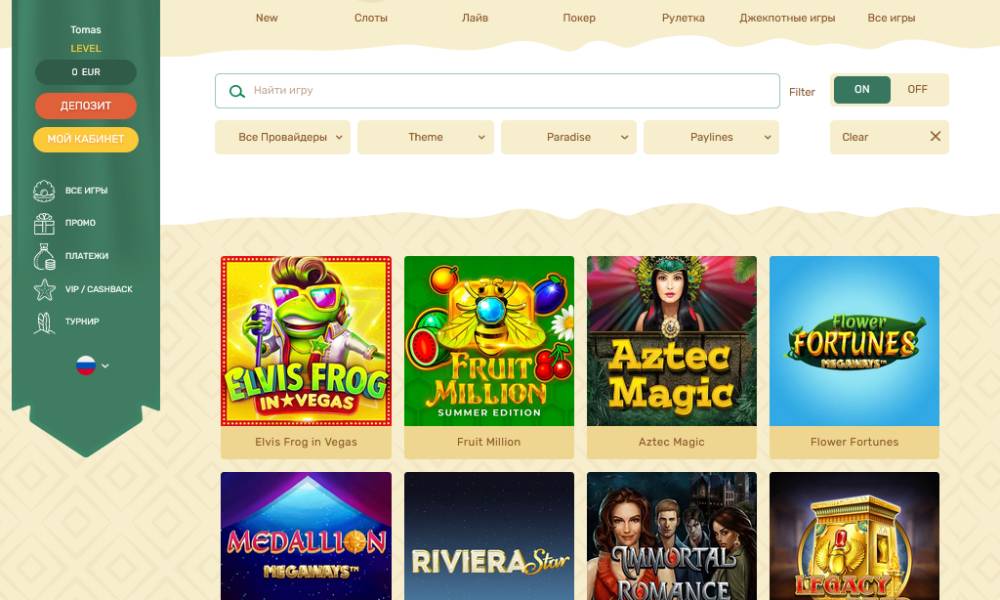Viewport: 1000px width, 600px height.
Task: Click the shell icon beside Все игры
Action: point(44,191)
